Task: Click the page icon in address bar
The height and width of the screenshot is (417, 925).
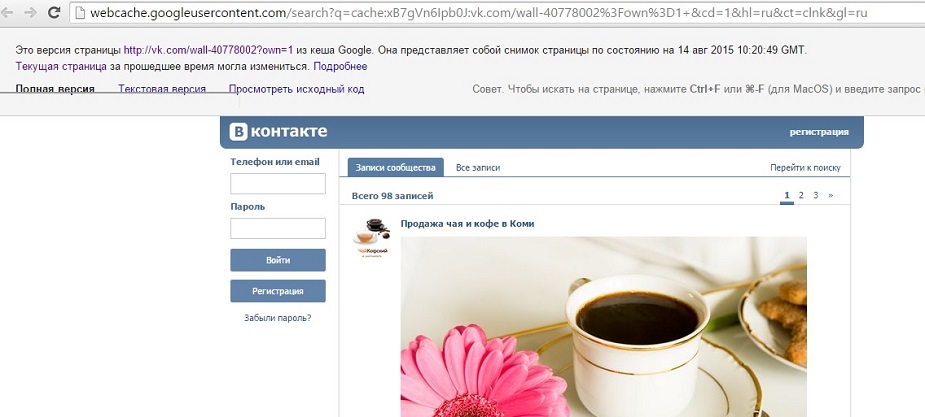Action: (x=80, y=12)
